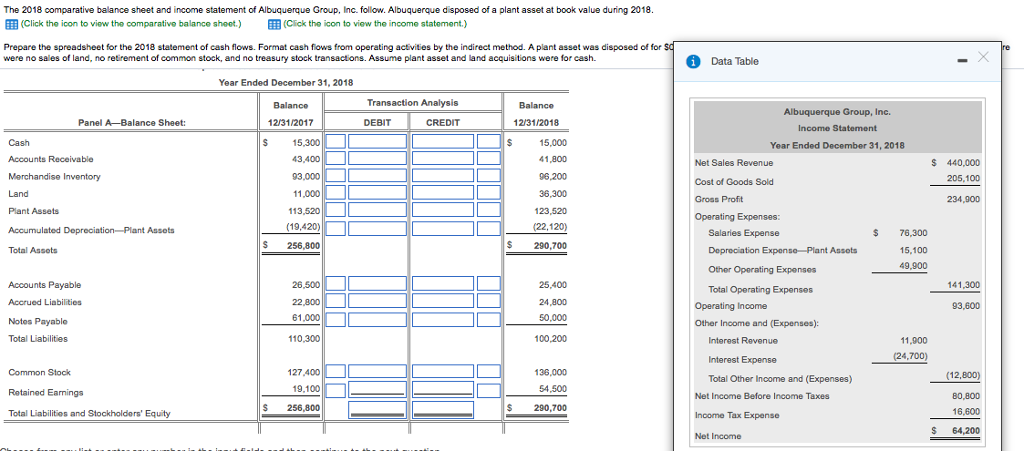Viewport: 1024px width, 451px height.
Task: Select Merchandise Inventory debit amount field
Action: tap(378, 175)
